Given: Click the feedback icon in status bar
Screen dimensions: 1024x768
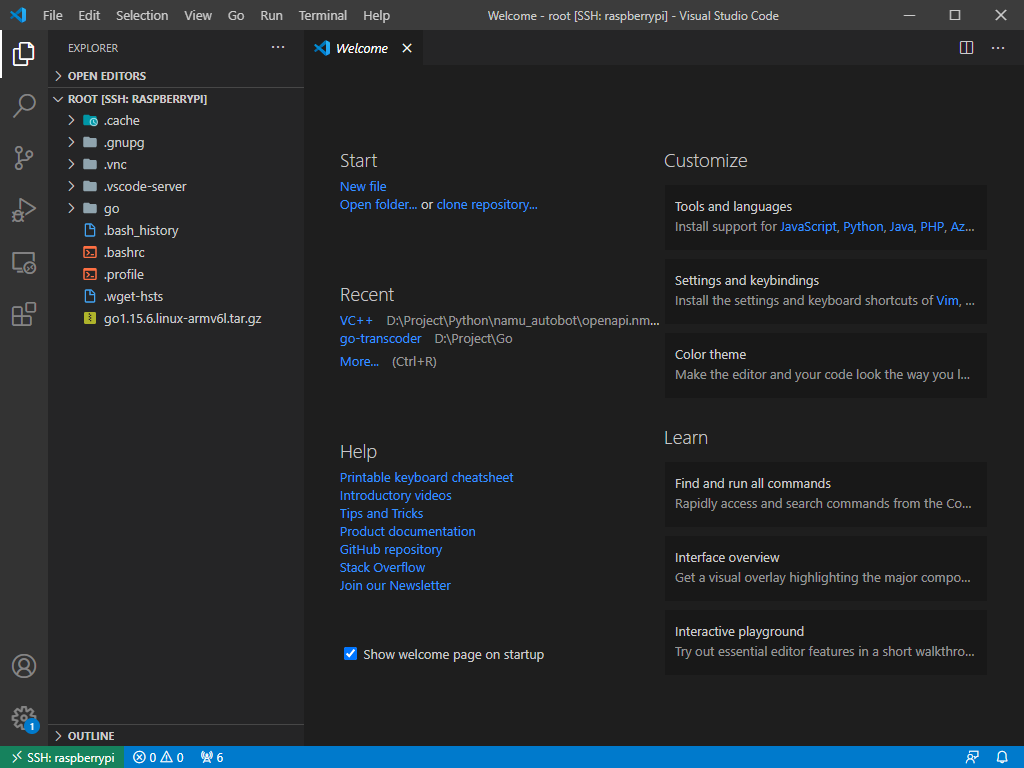Looking at the screenshot, I should [972, 757].
